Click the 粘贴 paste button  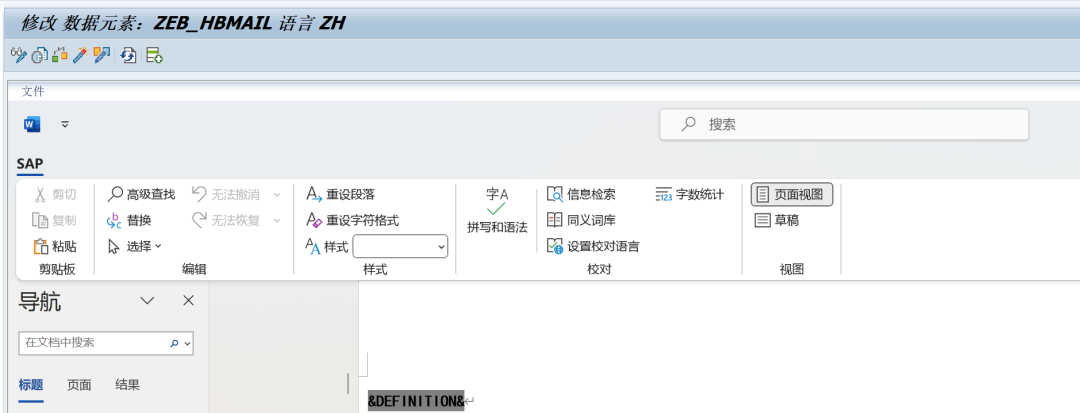point(55,246)
